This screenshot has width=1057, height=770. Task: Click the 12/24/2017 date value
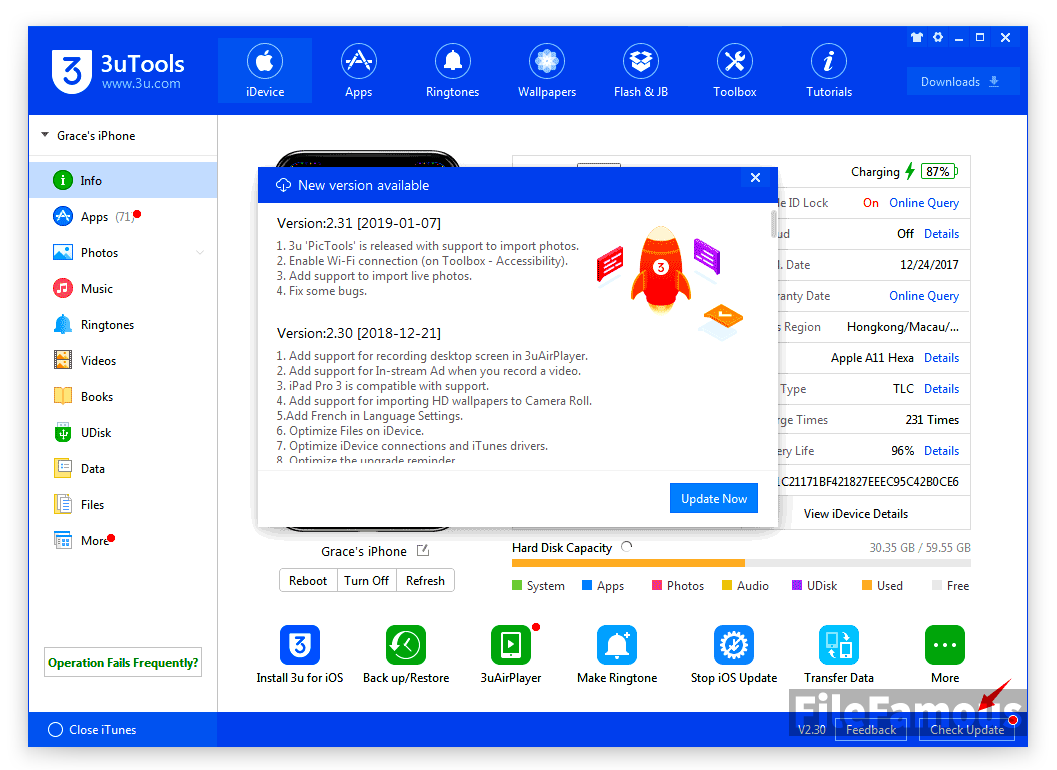(929, 264)
